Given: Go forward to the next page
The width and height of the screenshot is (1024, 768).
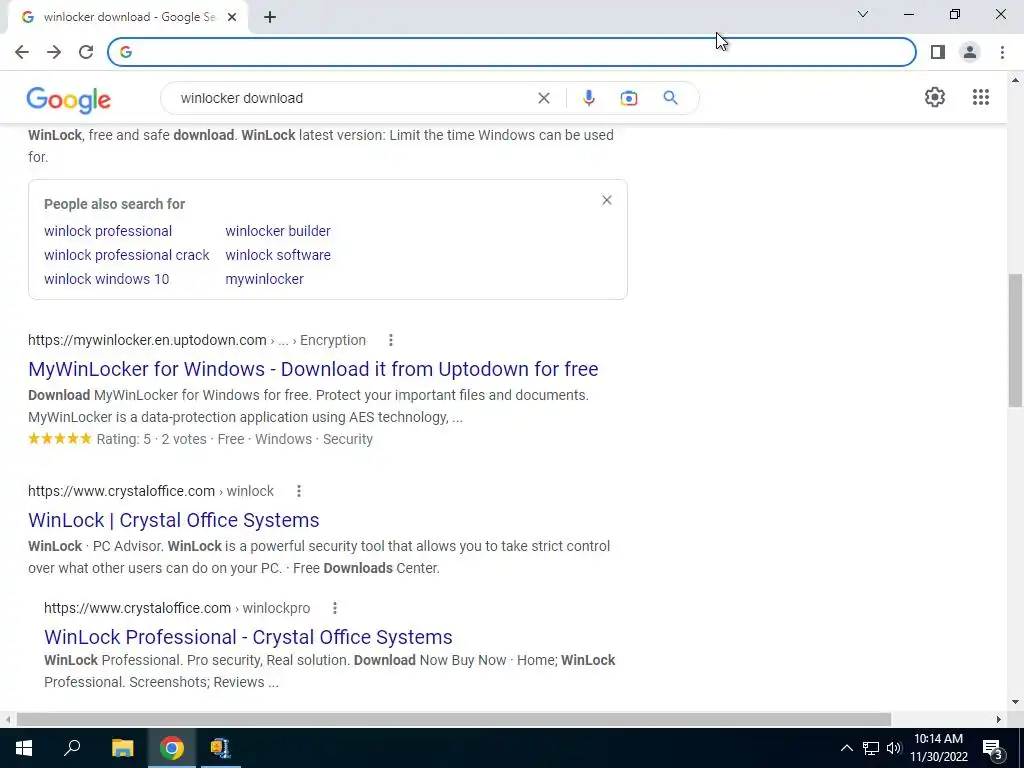Looking at the screenshot, I should pos(54,52).
